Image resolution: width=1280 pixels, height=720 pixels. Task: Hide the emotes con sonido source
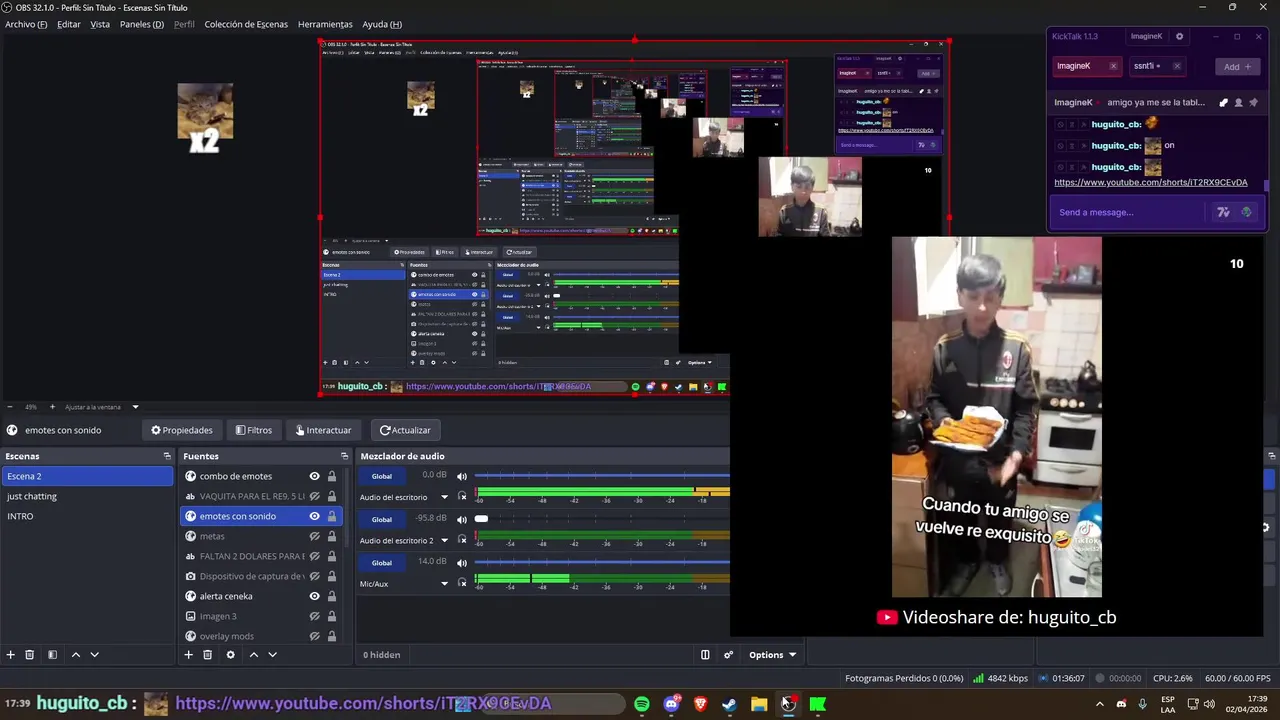point(314,516)
